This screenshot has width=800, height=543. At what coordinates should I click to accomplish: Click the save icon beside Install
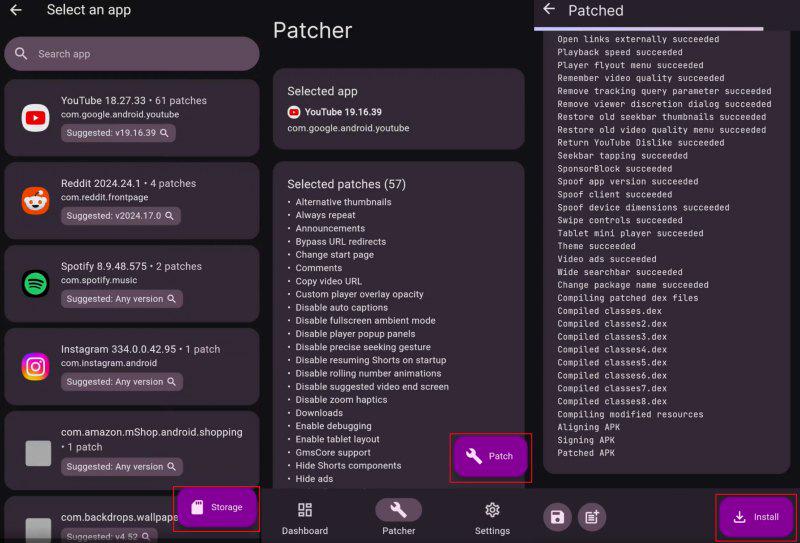click(557, 516)
